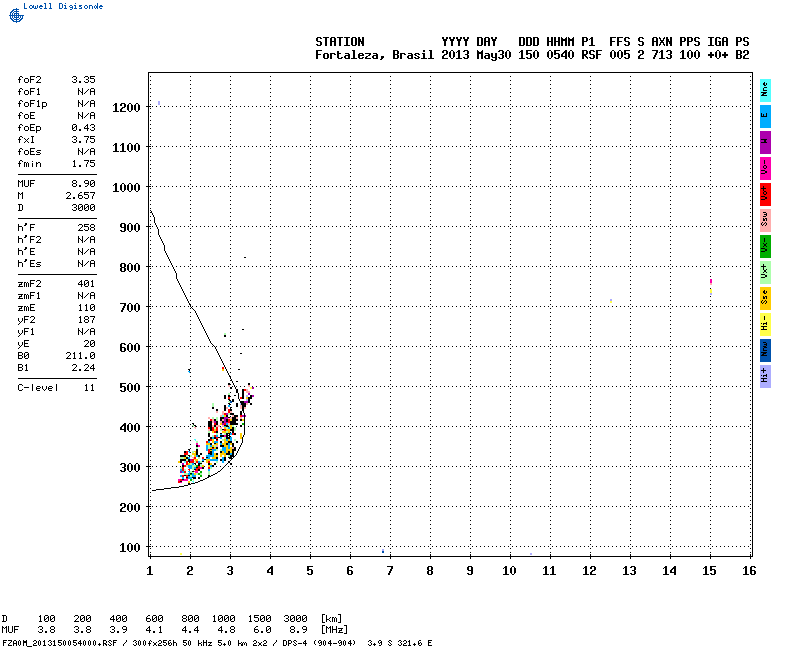Select the yellow Hi- legend swatch

(x=765, y=324)
